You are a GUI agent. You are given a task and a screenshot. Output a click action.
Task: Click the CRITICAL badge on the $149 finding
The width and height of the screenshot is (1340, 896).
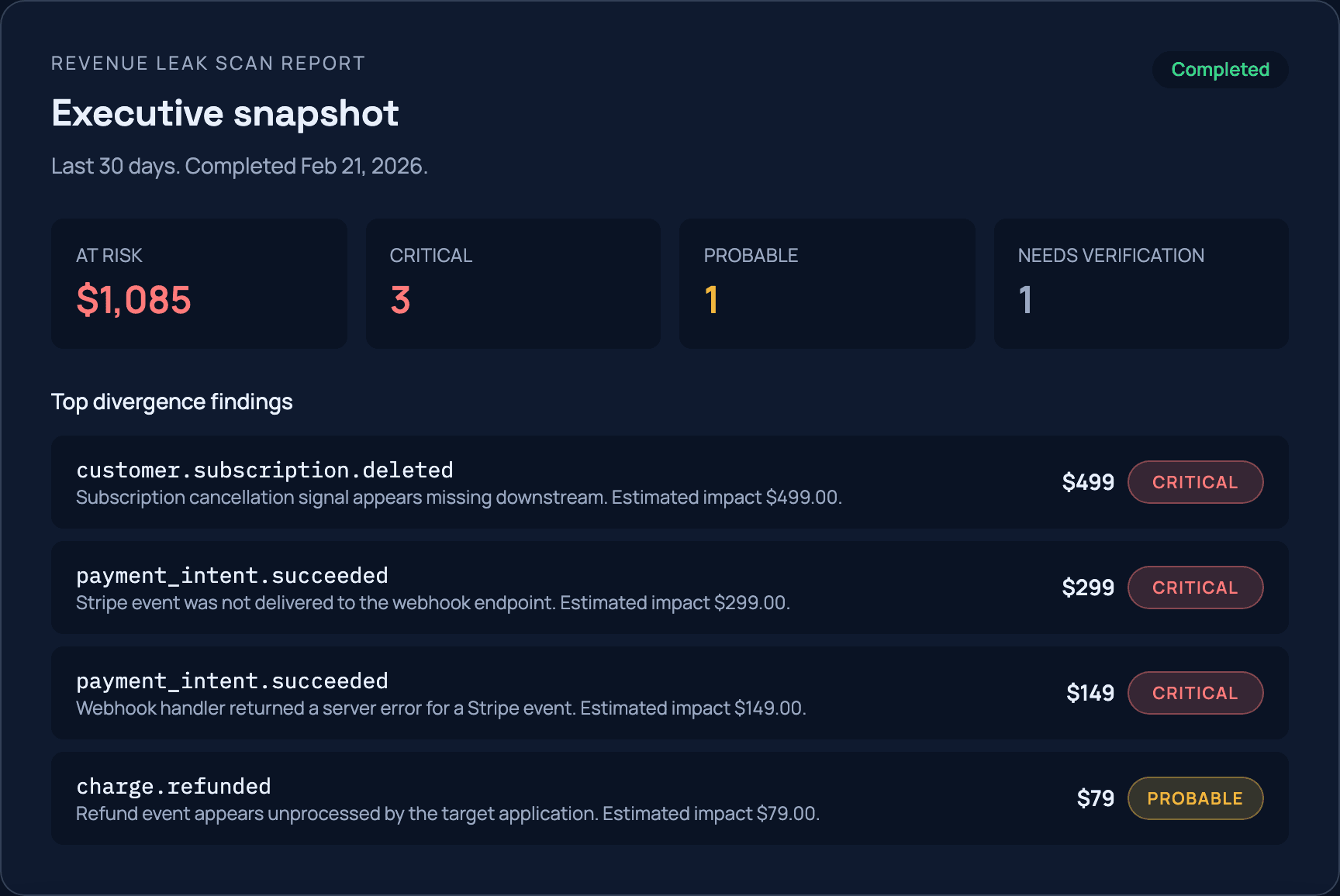(x=1195, y=693)
